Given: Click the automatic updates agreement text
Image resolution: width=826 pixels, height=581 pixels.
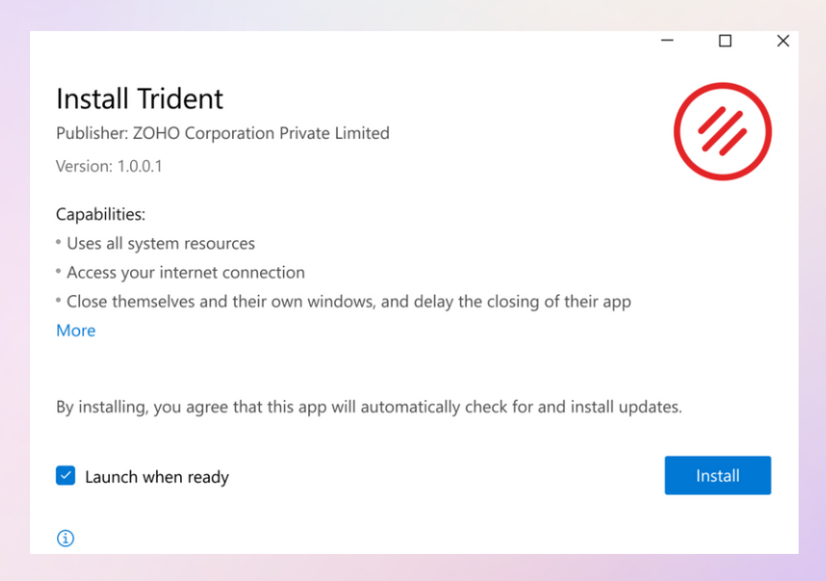Looking at the screenshot, I should (x=369, y=407).
